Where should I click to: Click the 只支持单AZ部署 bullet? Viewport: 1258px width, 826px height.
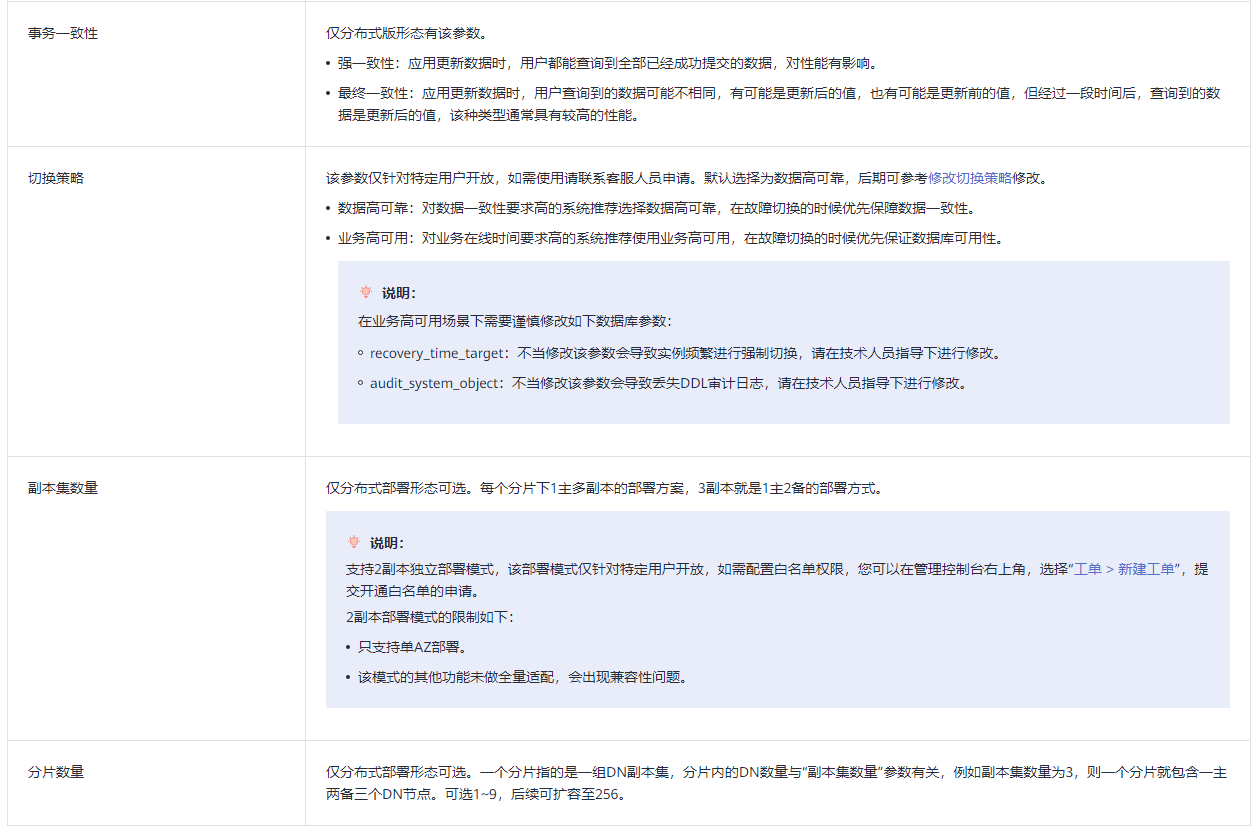[x=412, y=647]
